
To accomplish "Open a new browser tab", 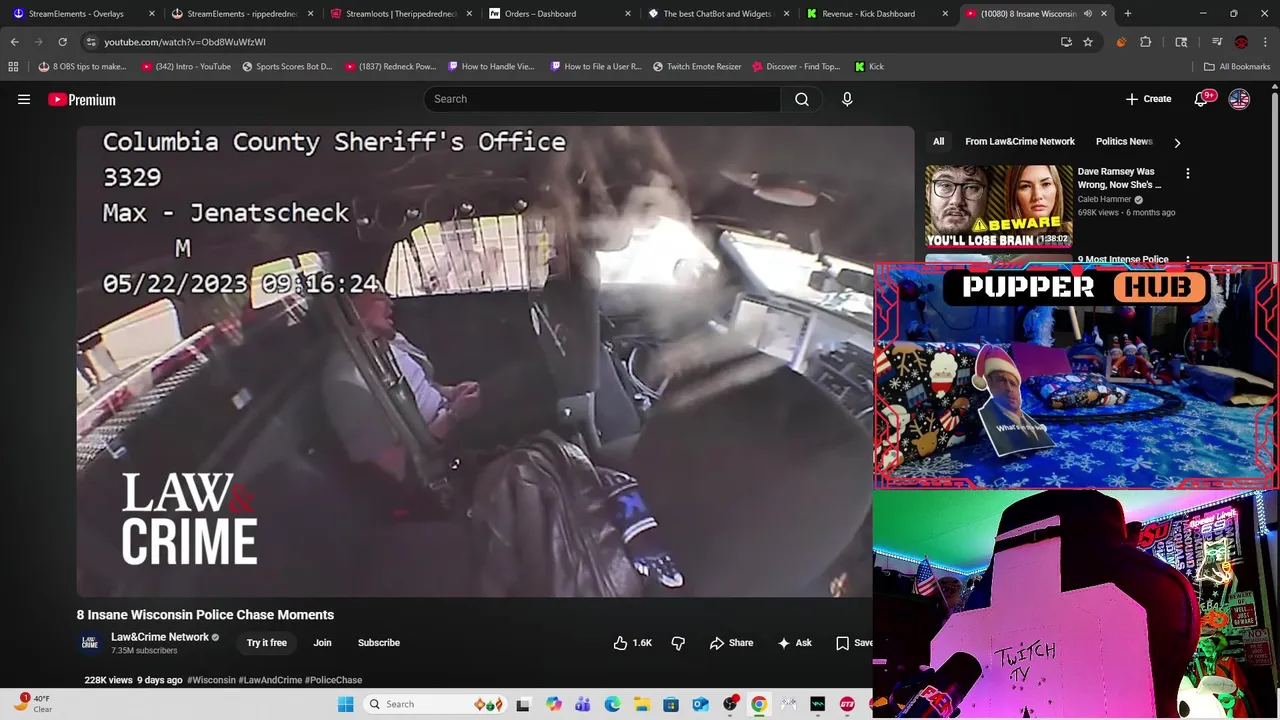I will pos(1127,14).
